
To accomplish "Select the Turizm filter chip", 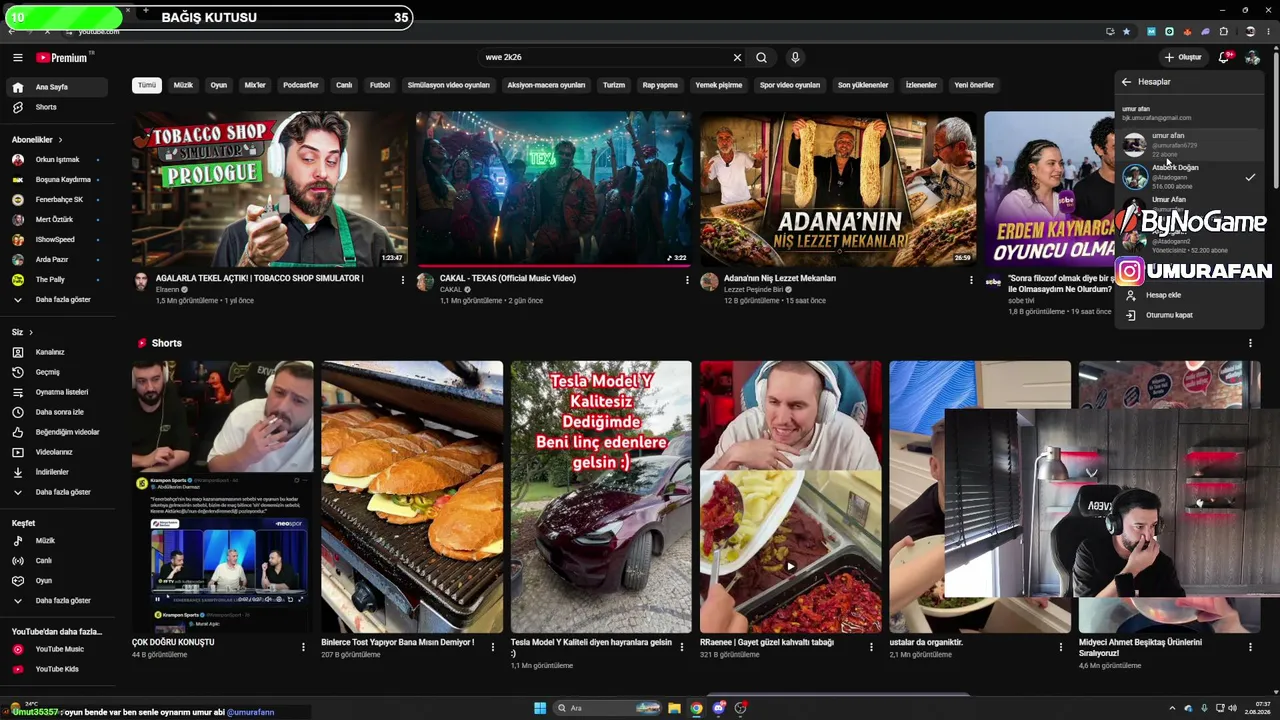I will [614, 85].
